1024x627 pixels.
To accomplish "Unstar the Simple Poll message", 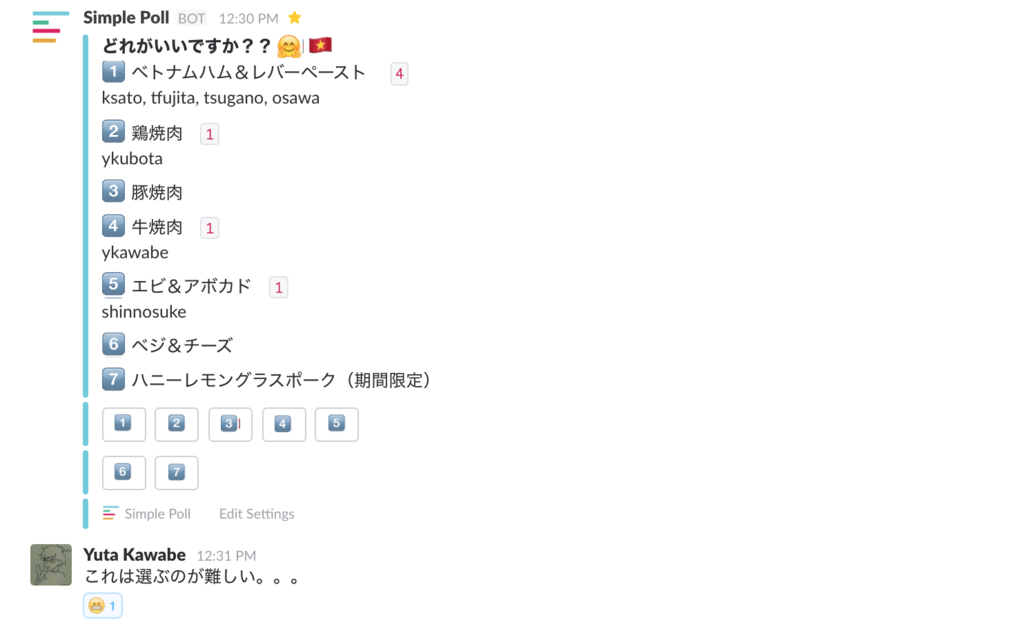I will coord(295,18).
